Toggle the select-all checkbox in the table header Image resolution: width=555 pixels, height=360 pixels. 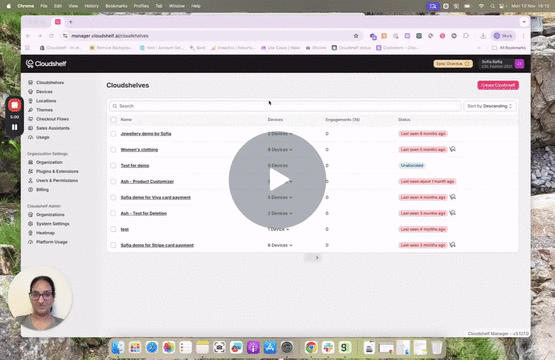pos(113,120)
